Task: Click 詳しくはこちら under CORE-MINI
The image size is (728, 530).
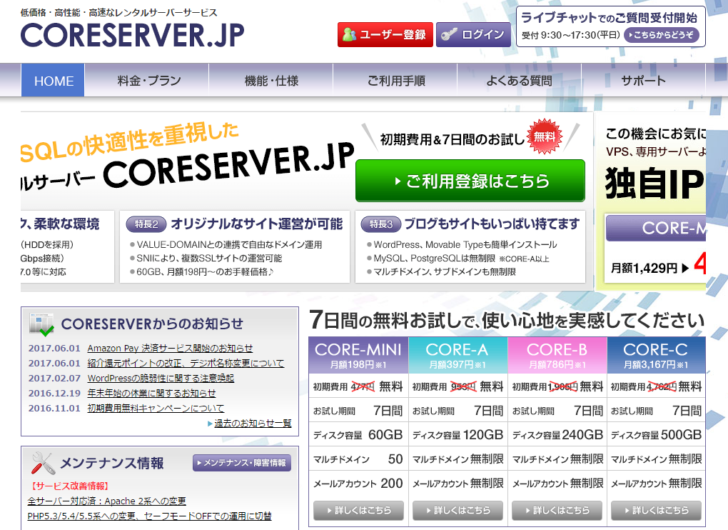Action: click(x=358, y=510)
